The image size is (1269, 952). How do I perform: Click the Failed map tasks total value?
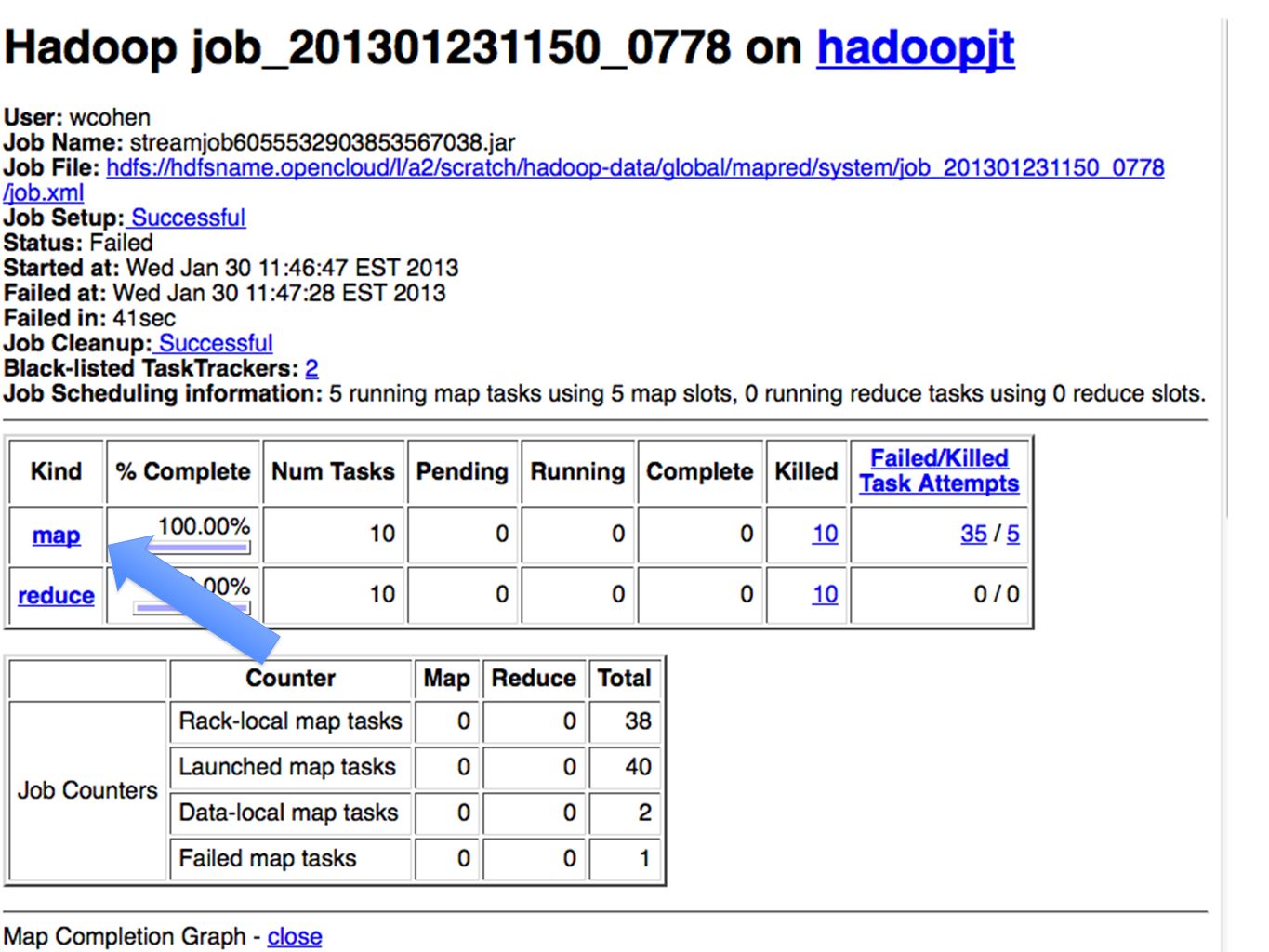pyautogui.click(x=625, y=858)
